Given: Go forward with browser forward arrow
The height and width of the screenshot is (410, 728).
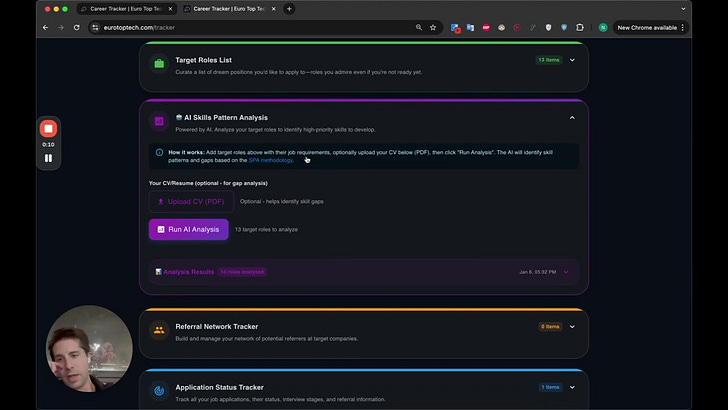Looking at the screenshot, I should click(61, 27).
